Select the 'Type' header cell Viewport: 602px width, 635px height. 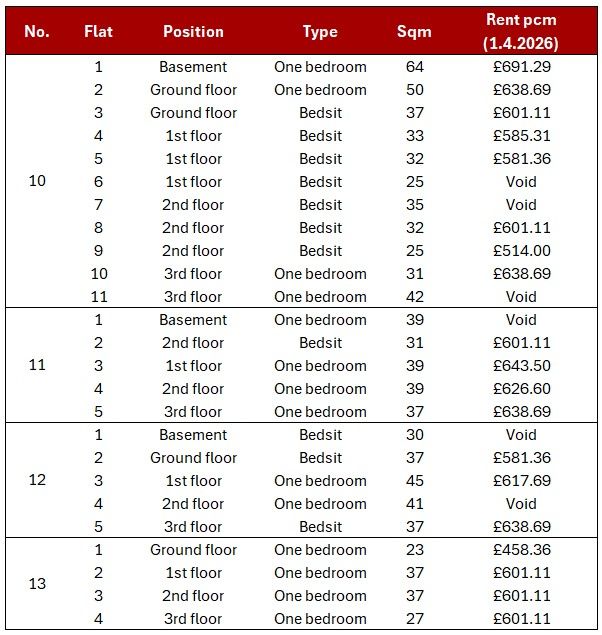(x=320, y=32)
